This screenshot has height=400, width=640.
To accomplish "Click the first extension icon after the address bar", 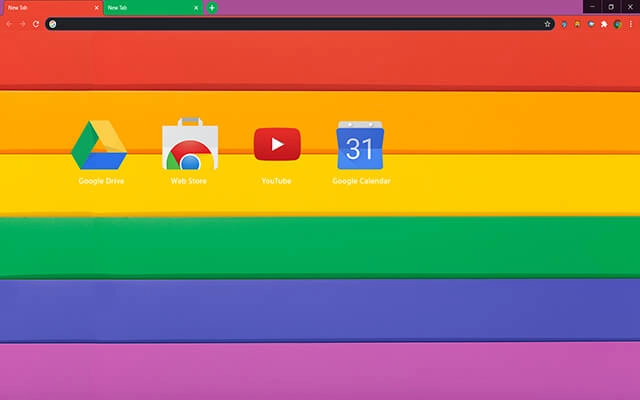I will [x=564, y=24].
